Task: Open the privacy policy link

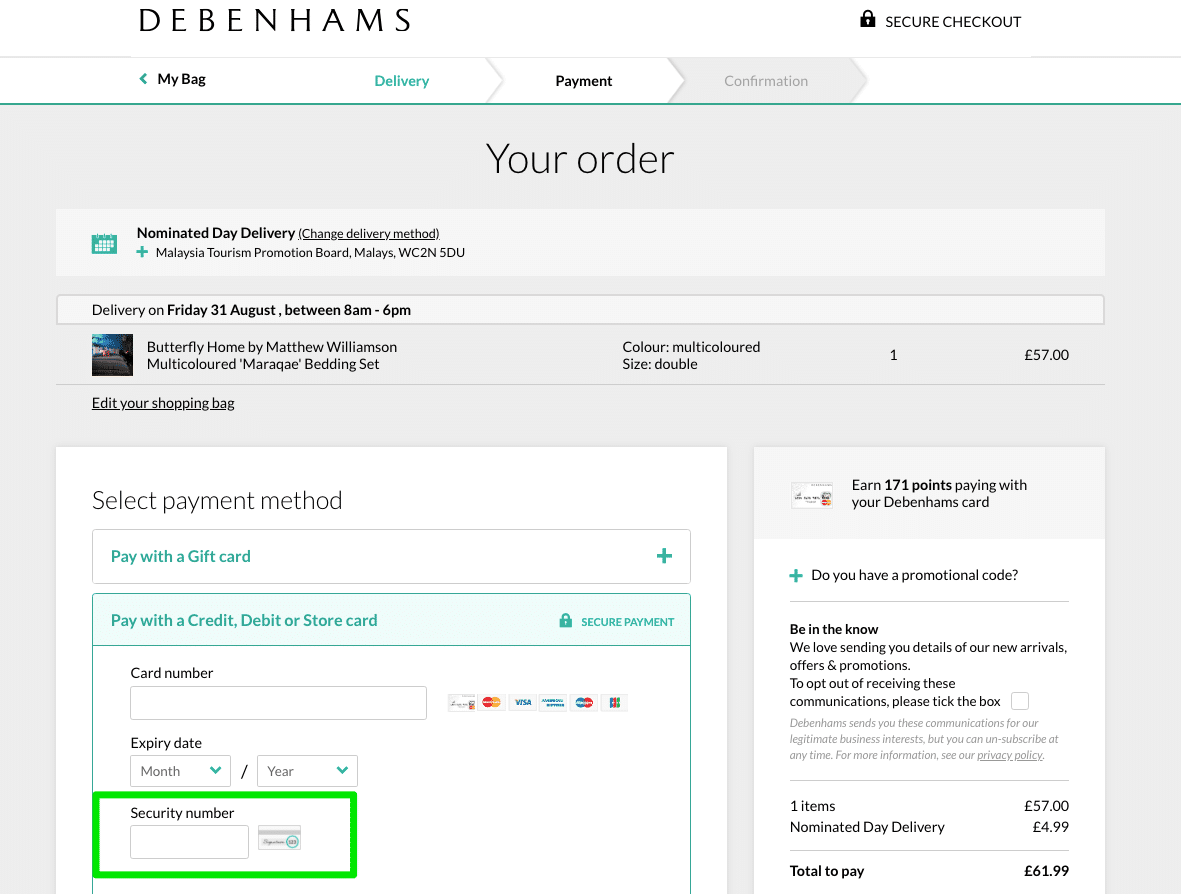Action: [1009, 755]
